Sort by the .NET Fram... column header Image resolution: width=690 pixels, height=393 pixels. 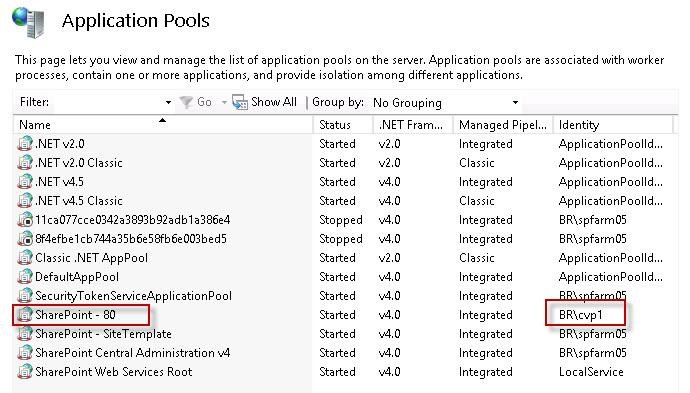(x=413, y=125)
